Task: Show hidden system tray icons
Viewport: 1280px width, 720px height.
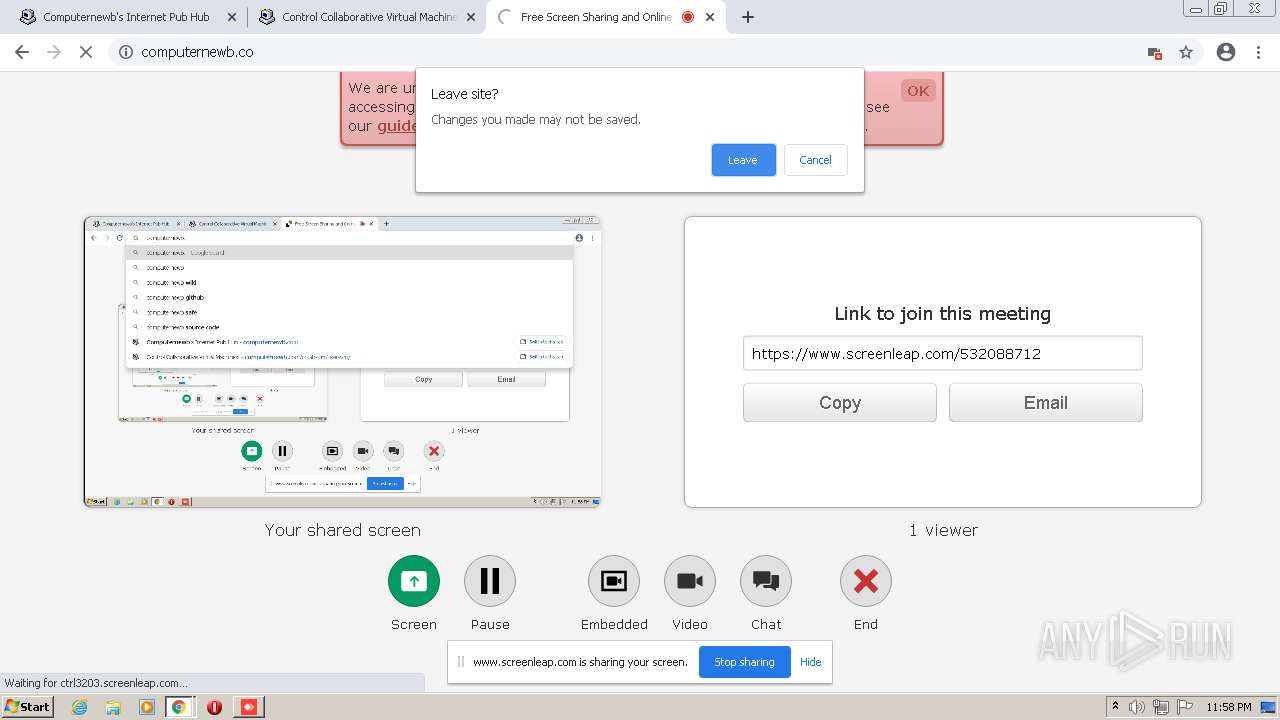Action: 1115,707
